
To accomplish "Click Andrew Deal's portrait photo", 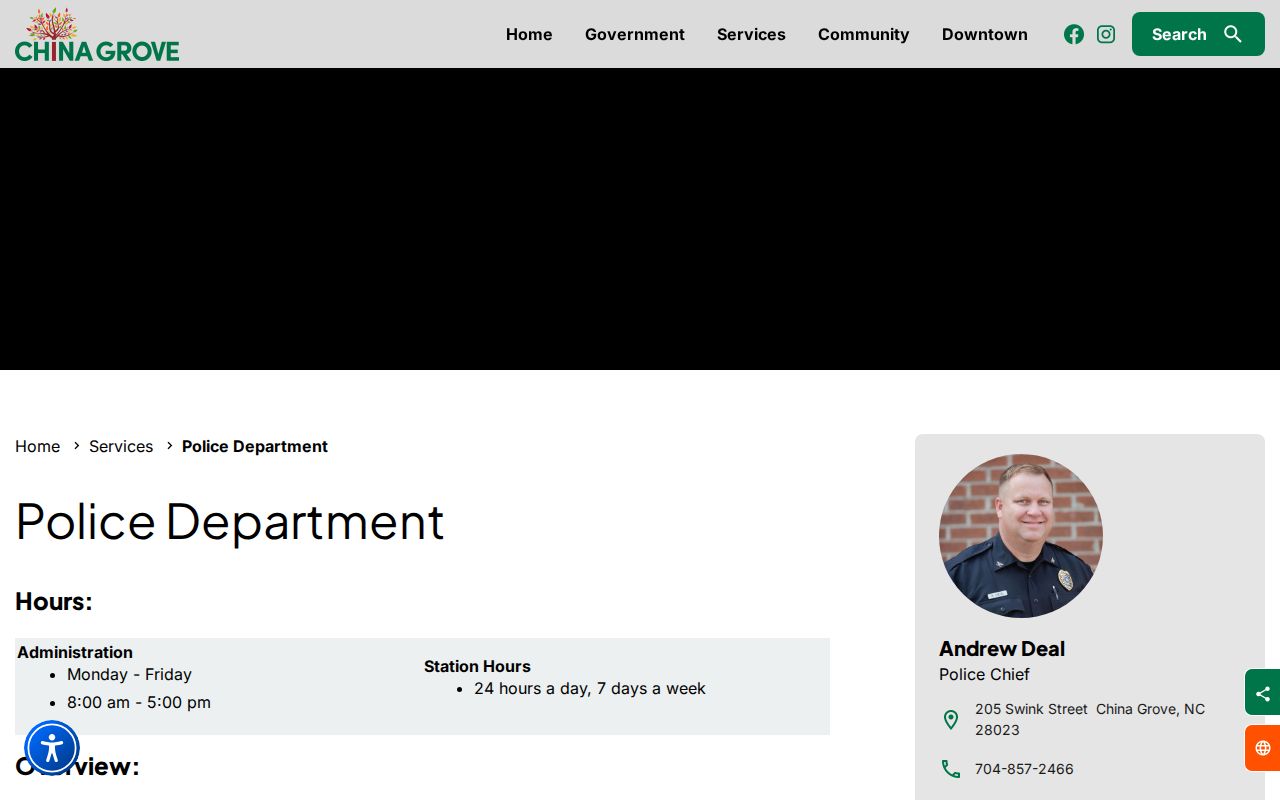I will (1021, 536).
